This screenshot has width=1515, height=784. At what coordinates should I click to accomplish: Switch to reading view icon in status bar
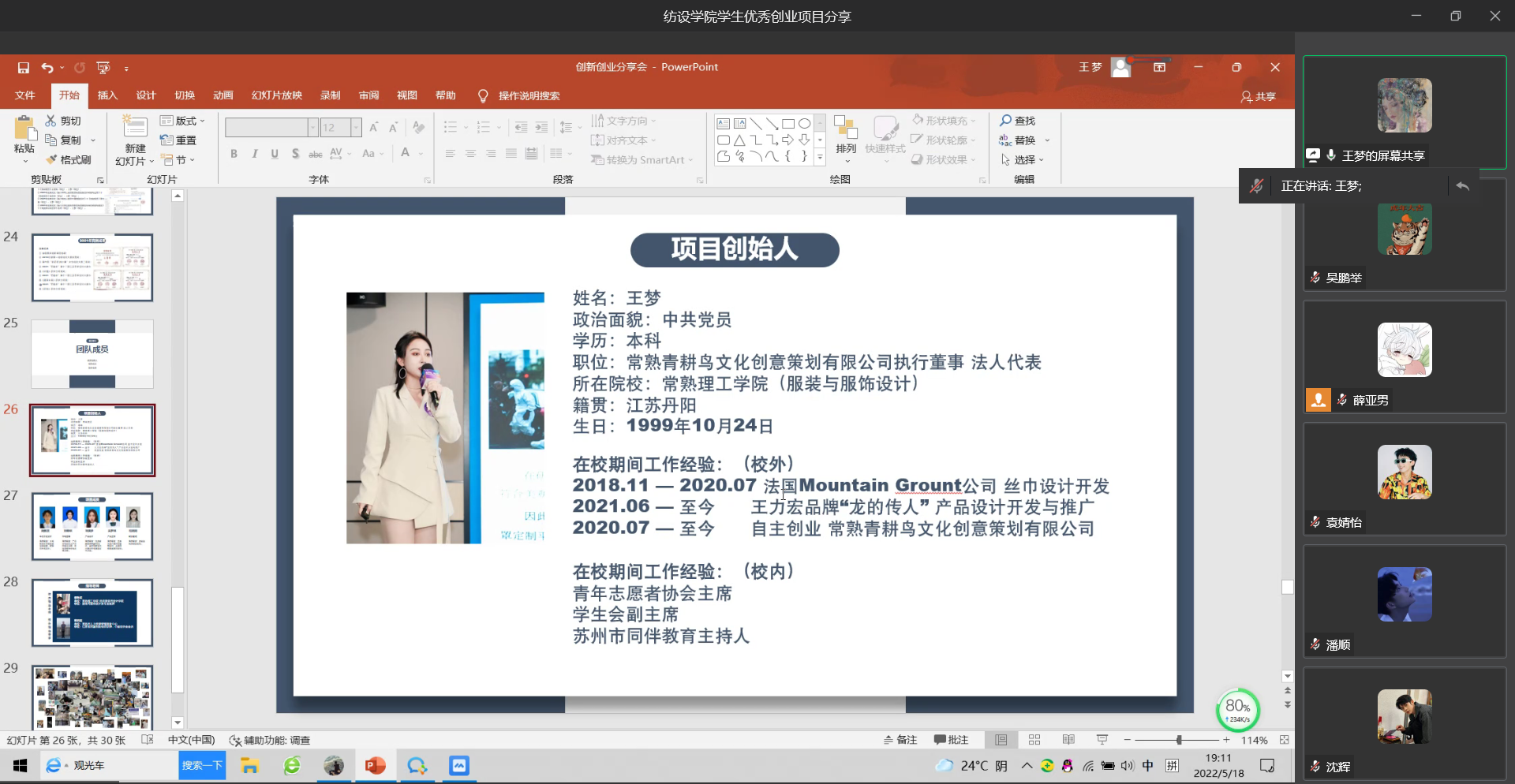(x=1068, y=740)
